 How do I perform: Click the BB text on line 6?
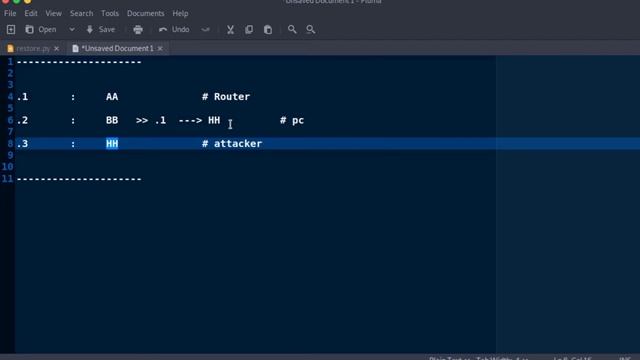(112, 120)
